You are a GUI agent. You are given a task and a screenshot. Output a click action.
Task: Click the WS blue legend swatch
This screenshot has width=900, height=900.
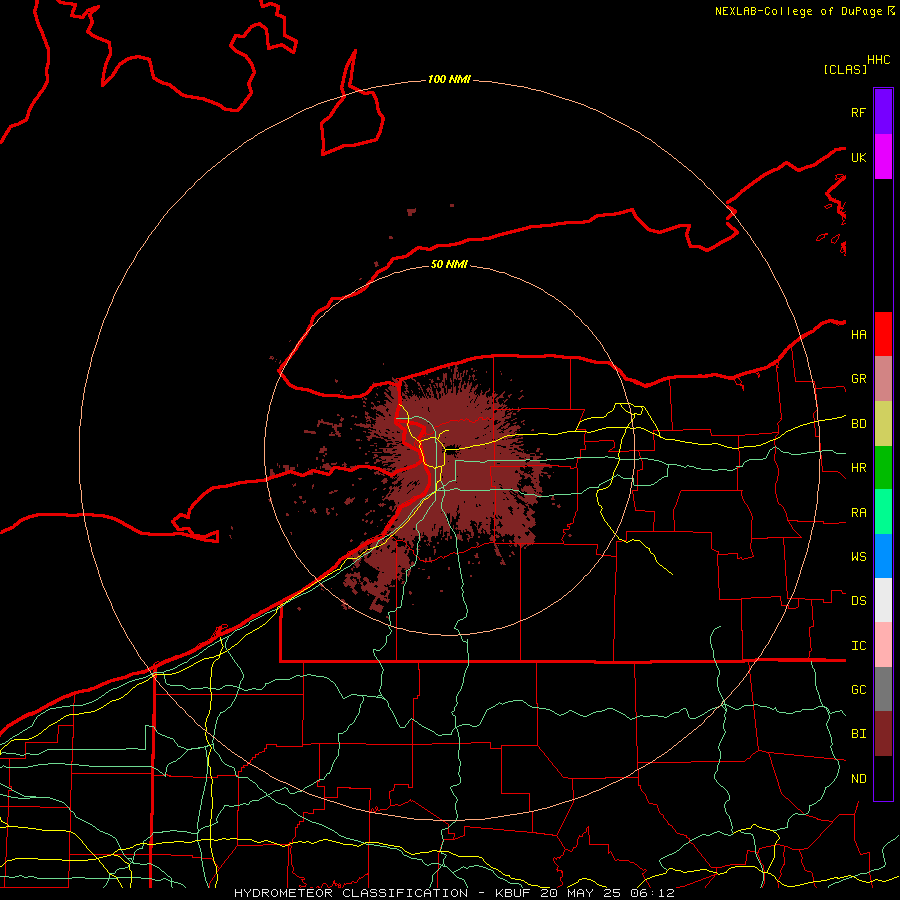(883, 556)
